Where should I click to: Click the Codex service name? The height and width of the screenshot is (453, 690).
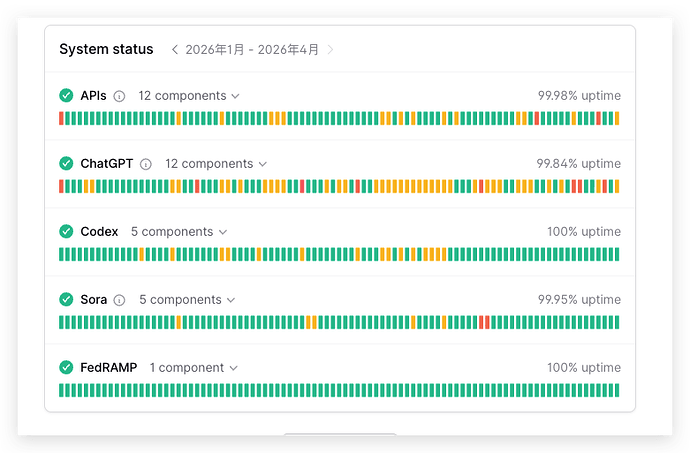[x=99, y=232]
